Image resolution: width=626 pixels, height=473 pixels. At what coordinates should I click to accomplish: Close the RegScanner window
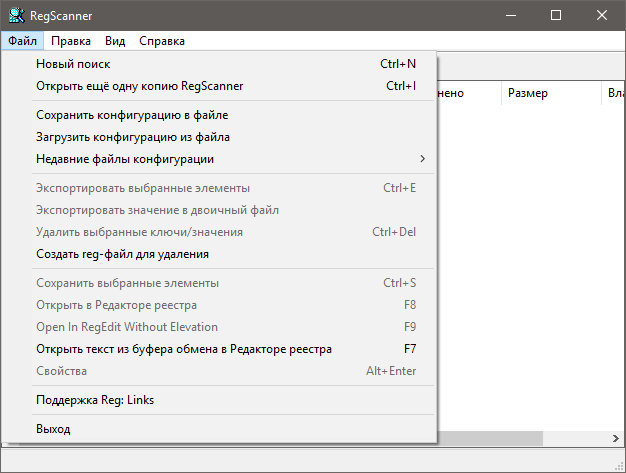(602, 16)
